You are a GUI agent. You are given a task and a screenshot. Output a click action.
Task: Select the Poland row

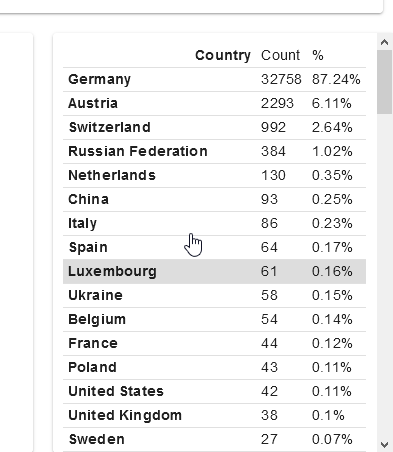pyautogui.click(x=214, y=368)
